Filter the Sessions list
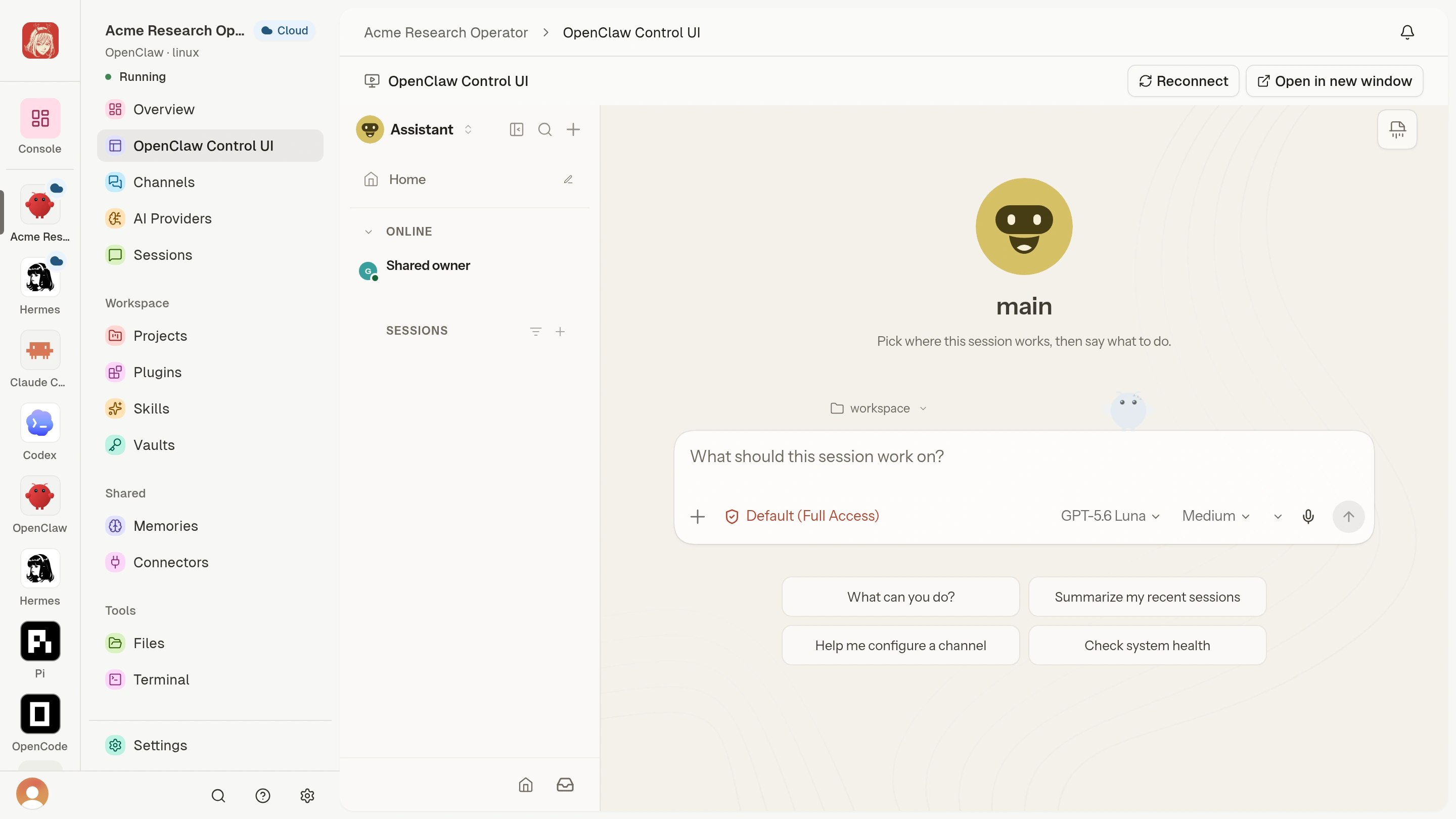 click(535, 331)
